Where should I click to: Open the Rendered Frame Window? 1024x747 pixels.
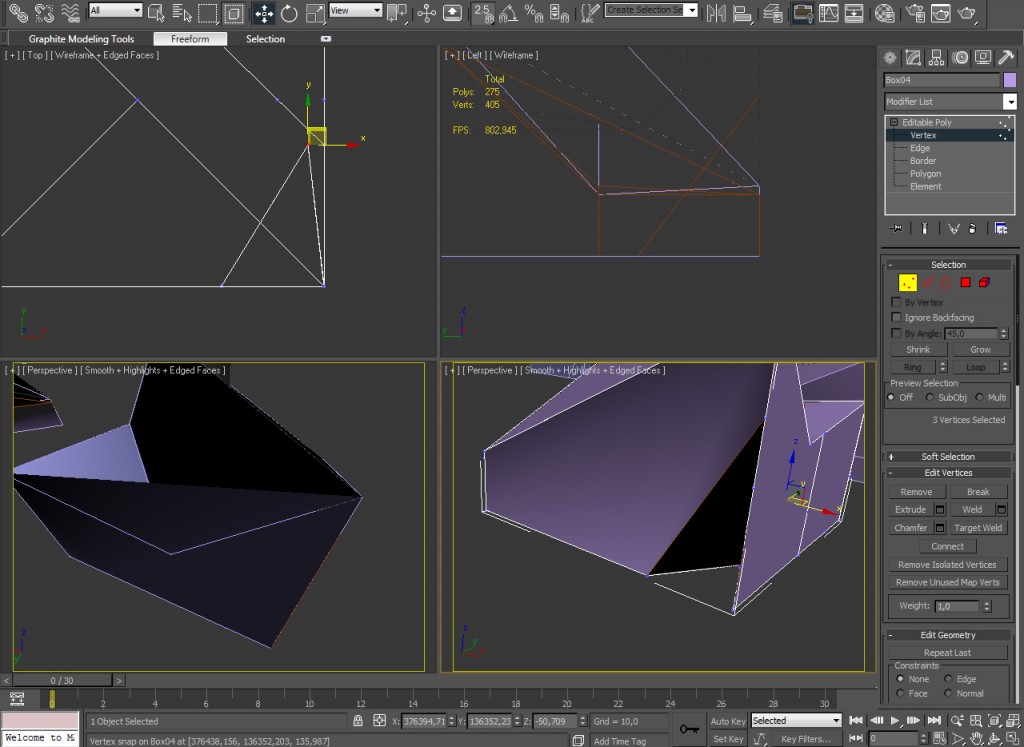tap(940, 12)
